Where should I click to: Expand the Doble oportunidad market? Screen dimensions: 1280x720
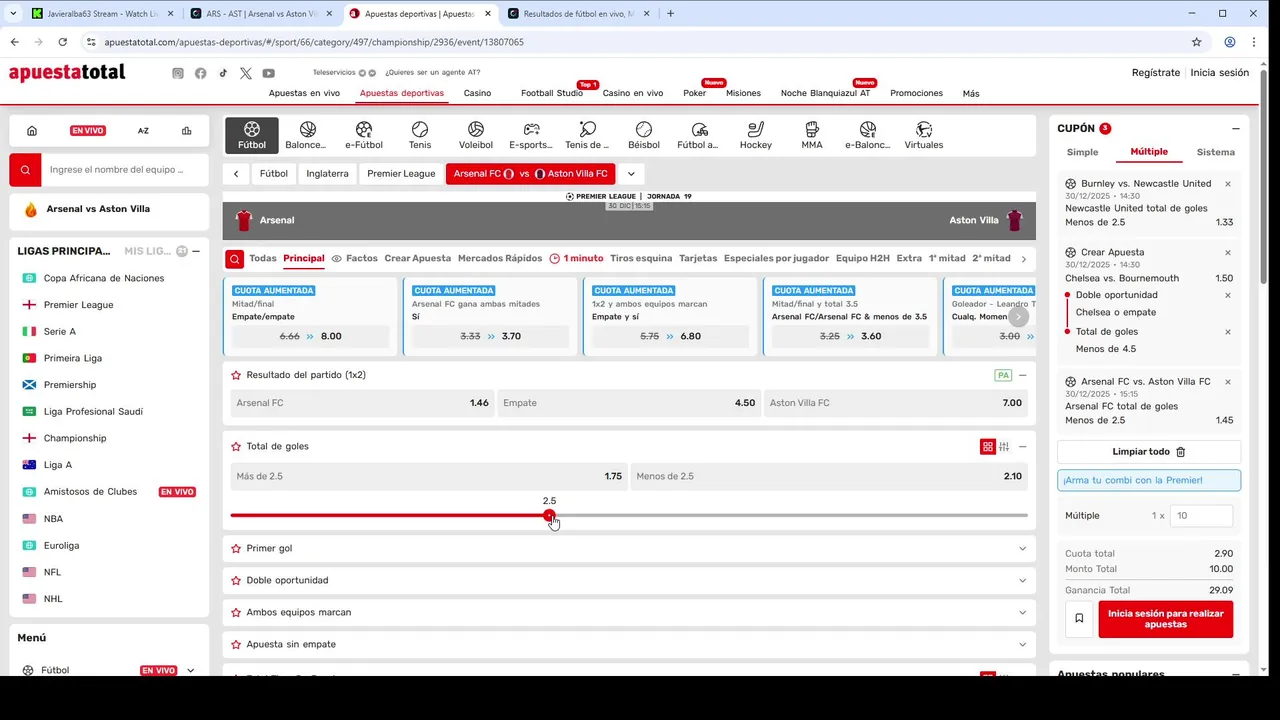tap(1022, 580)
